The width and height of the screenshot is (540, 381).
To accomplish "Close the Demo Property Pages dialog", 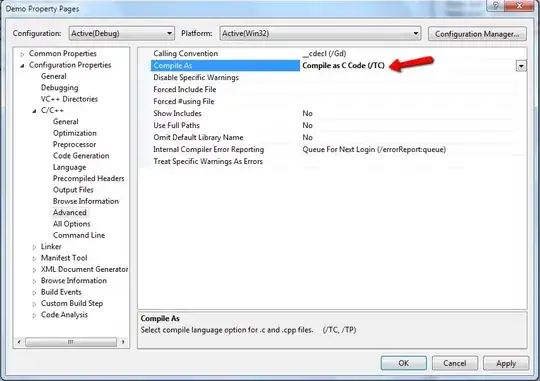I will 519,6.
